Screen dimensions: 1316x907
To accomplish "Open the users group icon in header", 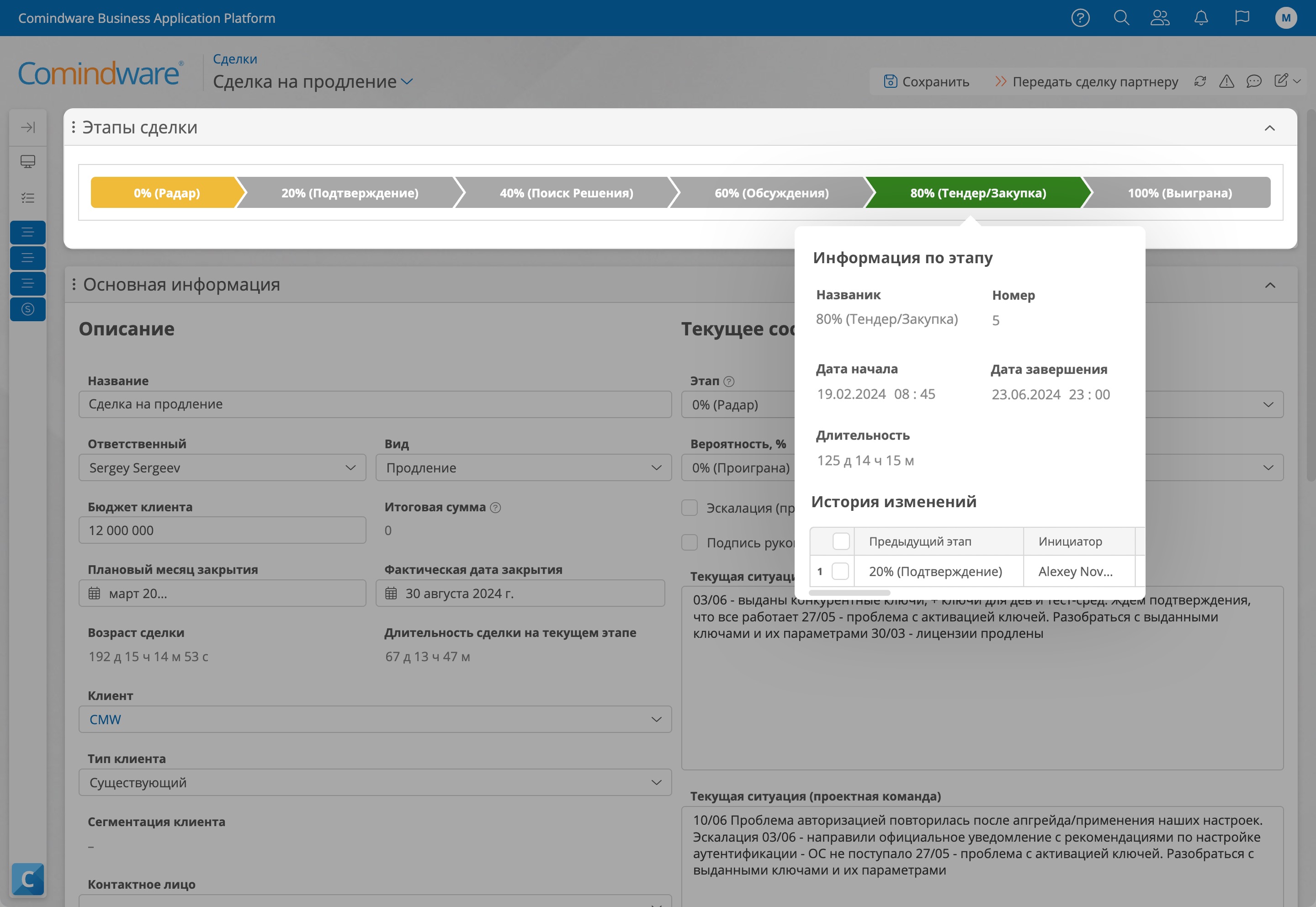I will click(1160, 18).
